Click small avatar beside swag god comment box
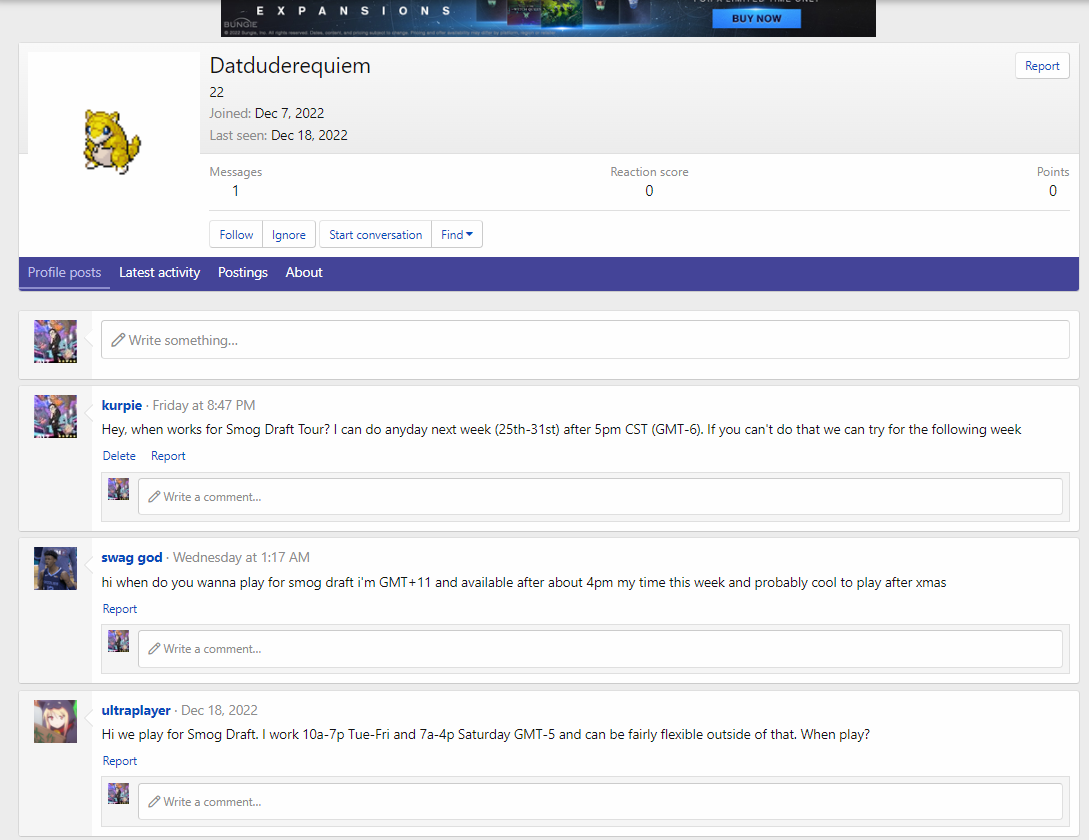 pos(119,641)
